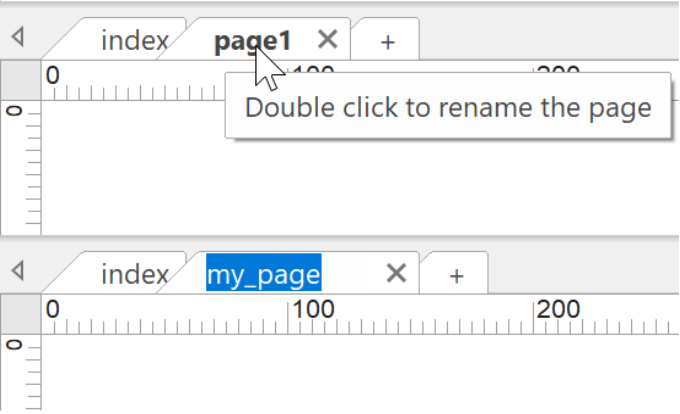Image resolution: width=680 pixels, height=414 pixels.
Task: Click the vertical ruler's 0 mark in page1 view
Action: click(x=14, y=111)
